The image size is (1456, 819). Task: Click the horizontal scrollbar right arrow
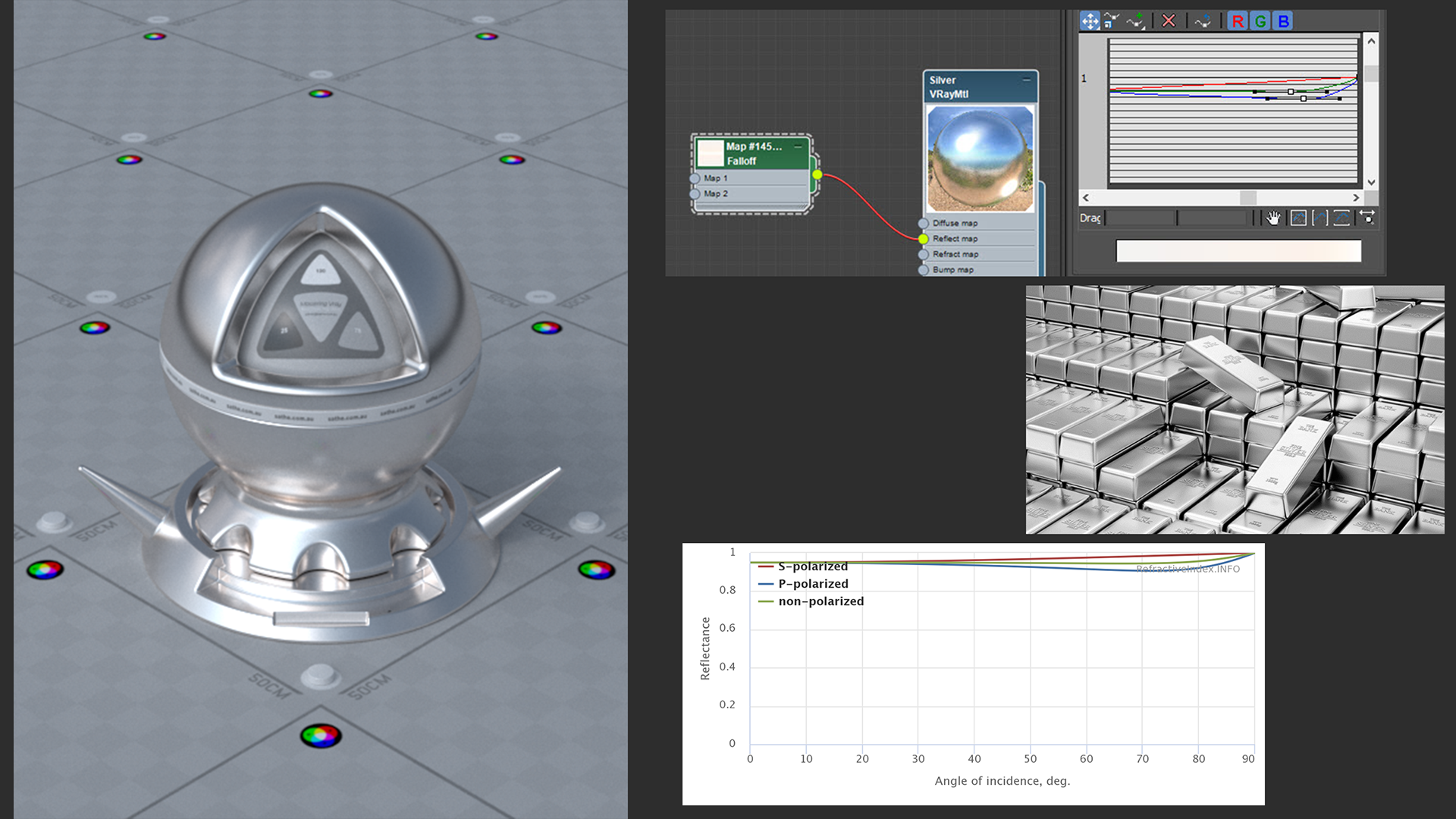(1356, 198)
